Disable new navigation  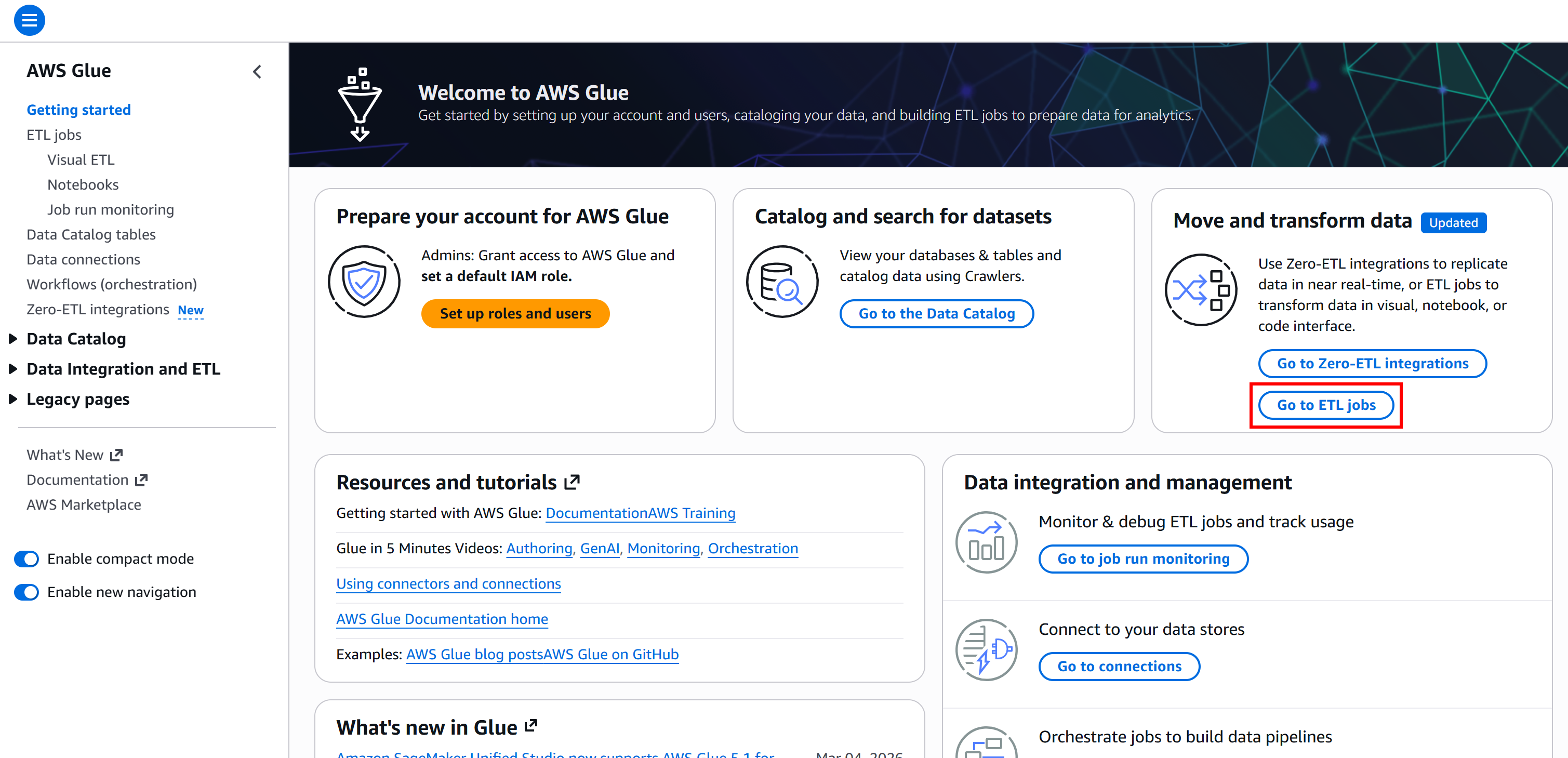(x=26, y=591)
